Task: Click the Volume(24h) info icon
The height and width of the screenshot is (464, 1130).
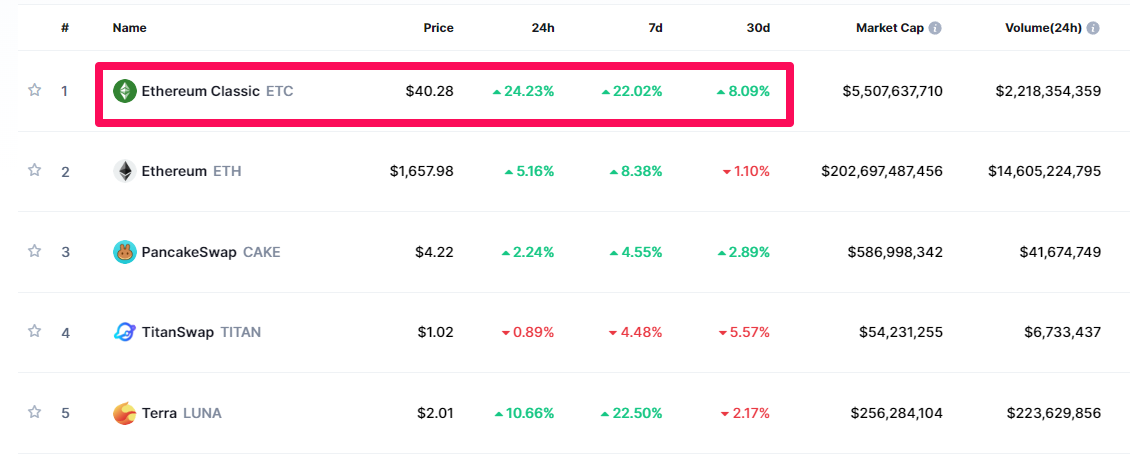Action: (x=1093, y=28)
